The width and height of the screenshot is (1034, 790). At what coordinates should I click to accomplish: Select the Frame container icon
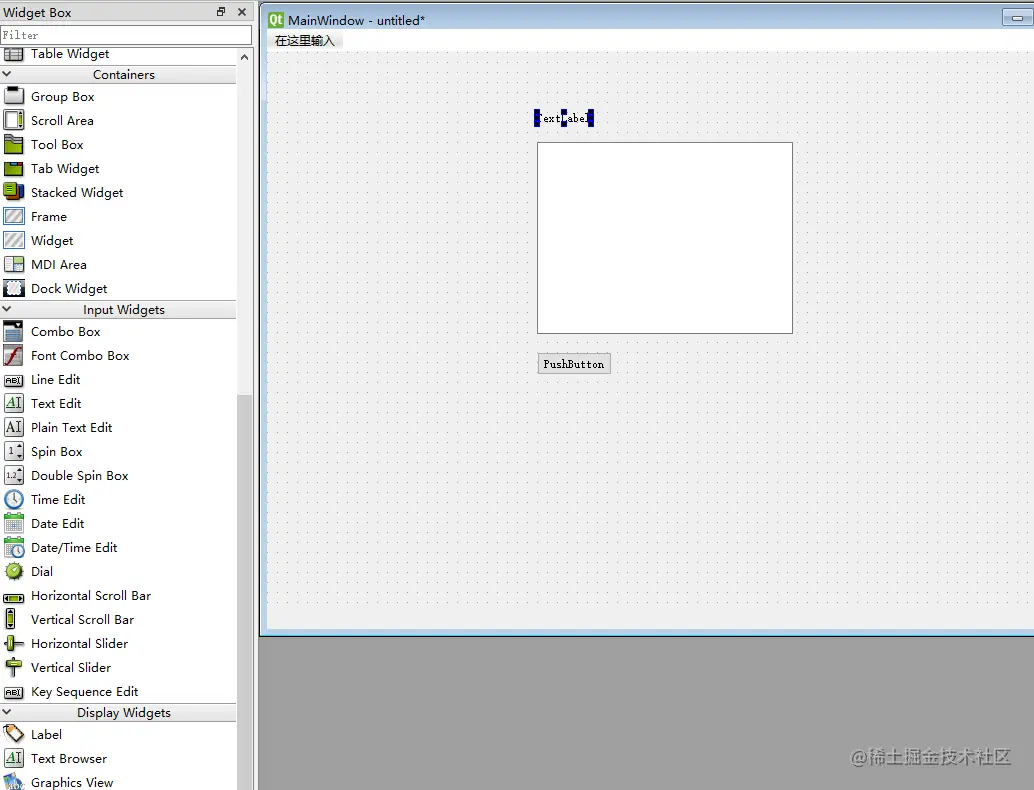point(14,216)
